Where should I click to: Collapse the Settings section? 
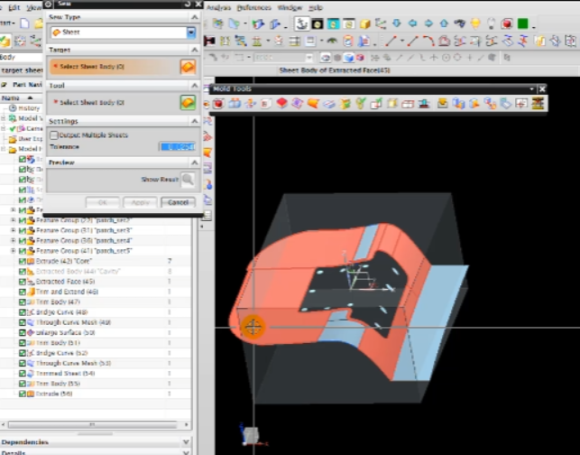click(195, 121)
